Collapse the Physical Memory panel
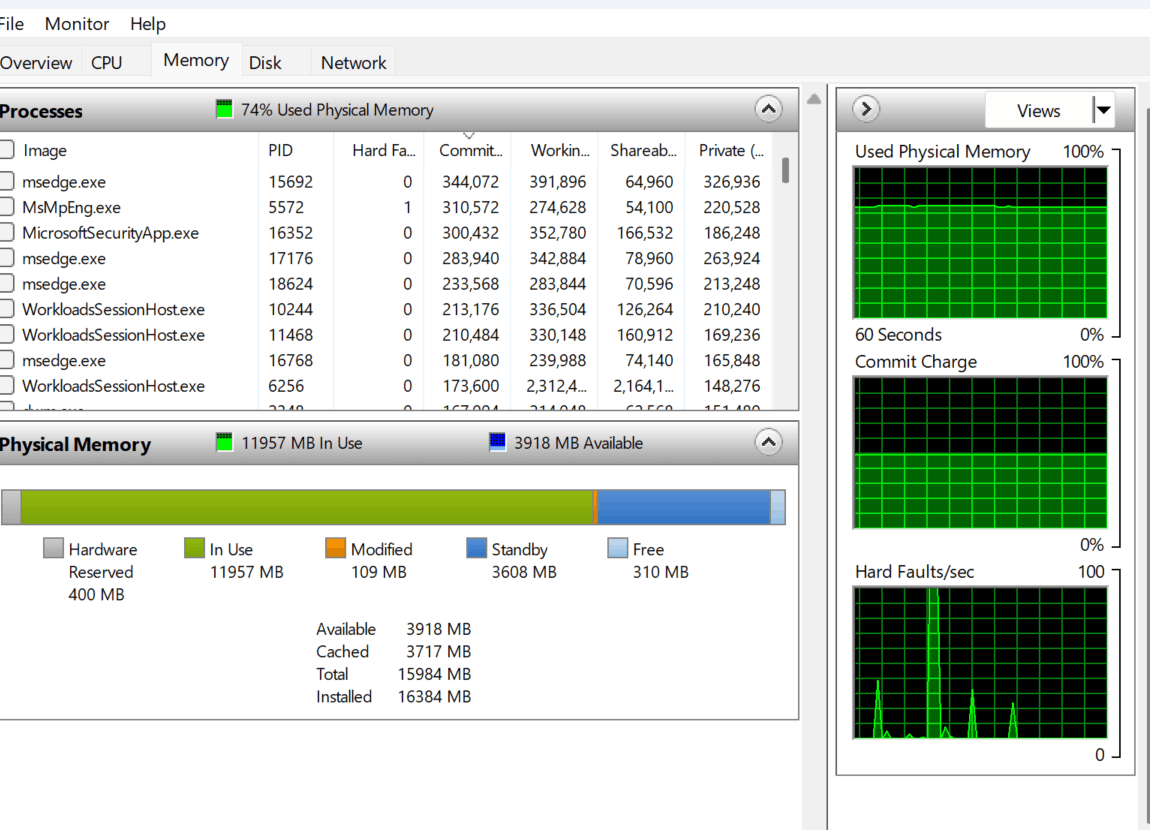1150x830 pixels. click(768, 441)
